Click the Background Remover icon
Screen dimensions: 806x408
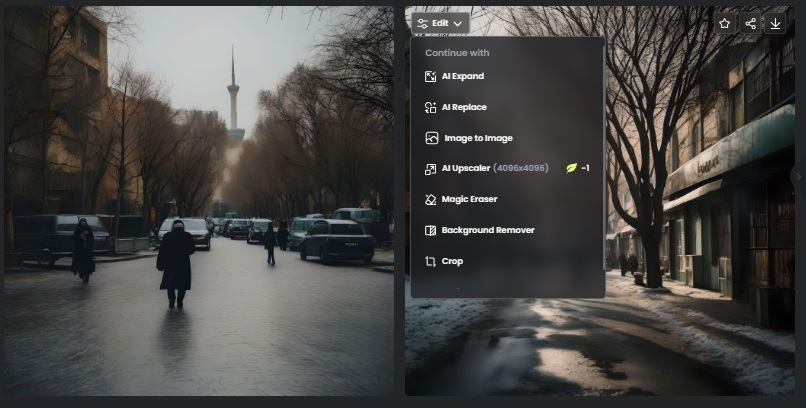coord(431,230)
